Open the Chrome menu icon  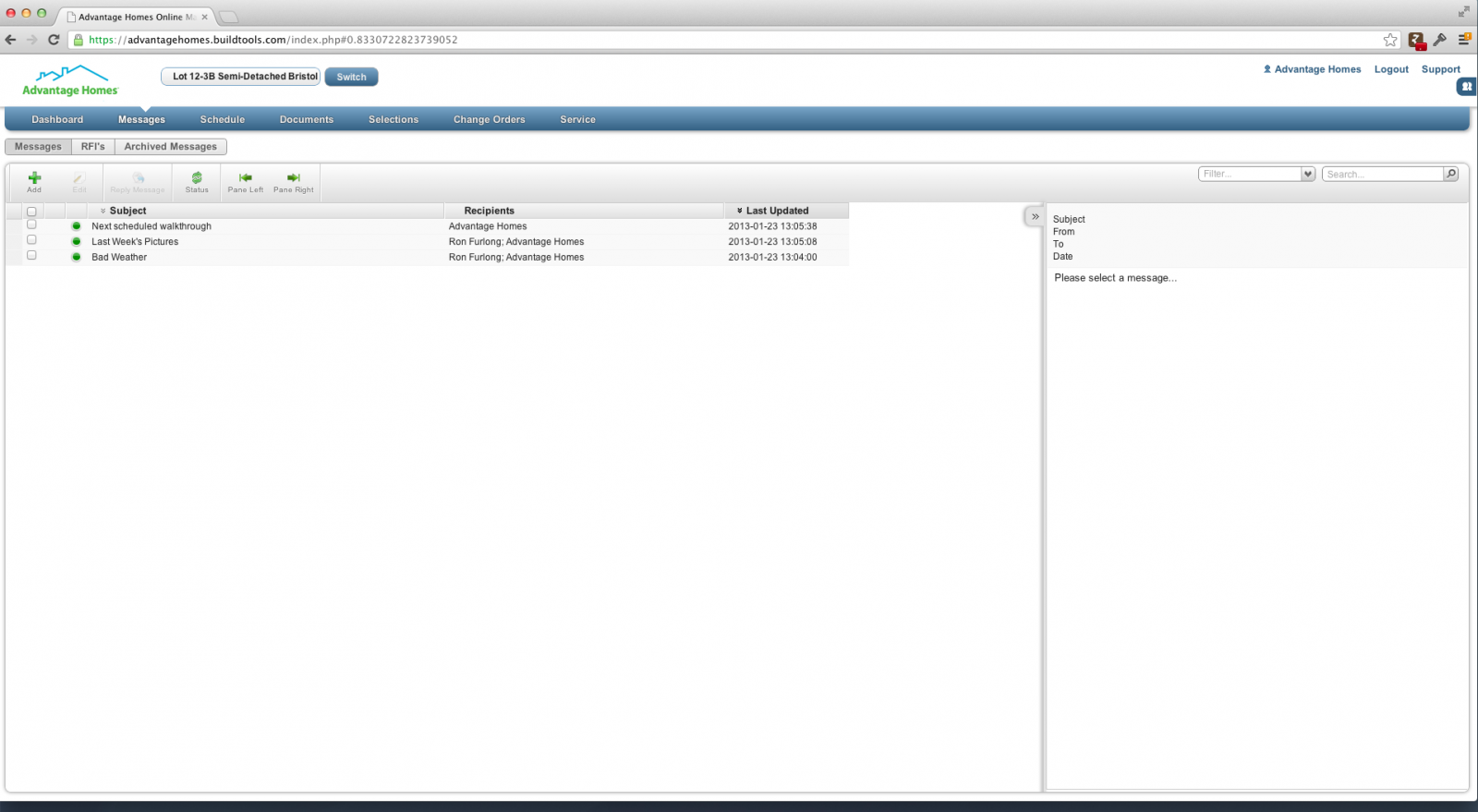pyautogui.click(x=1464, y=40)
